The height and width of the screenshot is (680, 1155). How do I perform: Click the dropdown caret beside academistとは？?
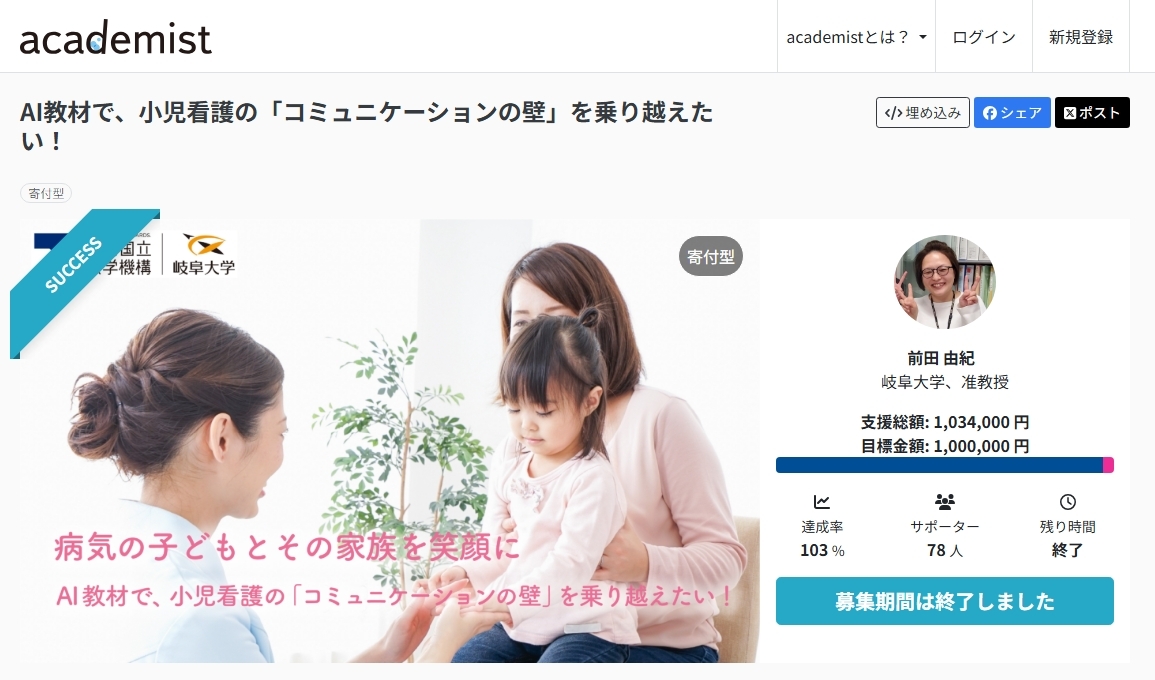click(x=922, y=38)
